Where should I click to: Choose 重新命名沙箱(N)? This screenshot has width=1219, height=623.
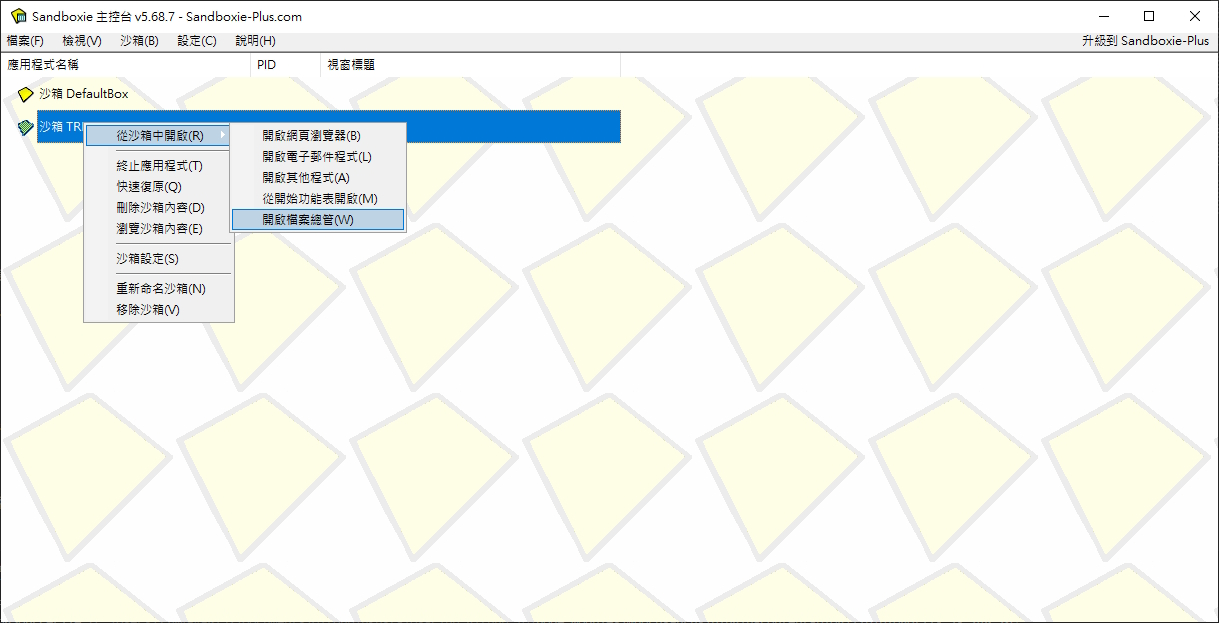[159, 289]
